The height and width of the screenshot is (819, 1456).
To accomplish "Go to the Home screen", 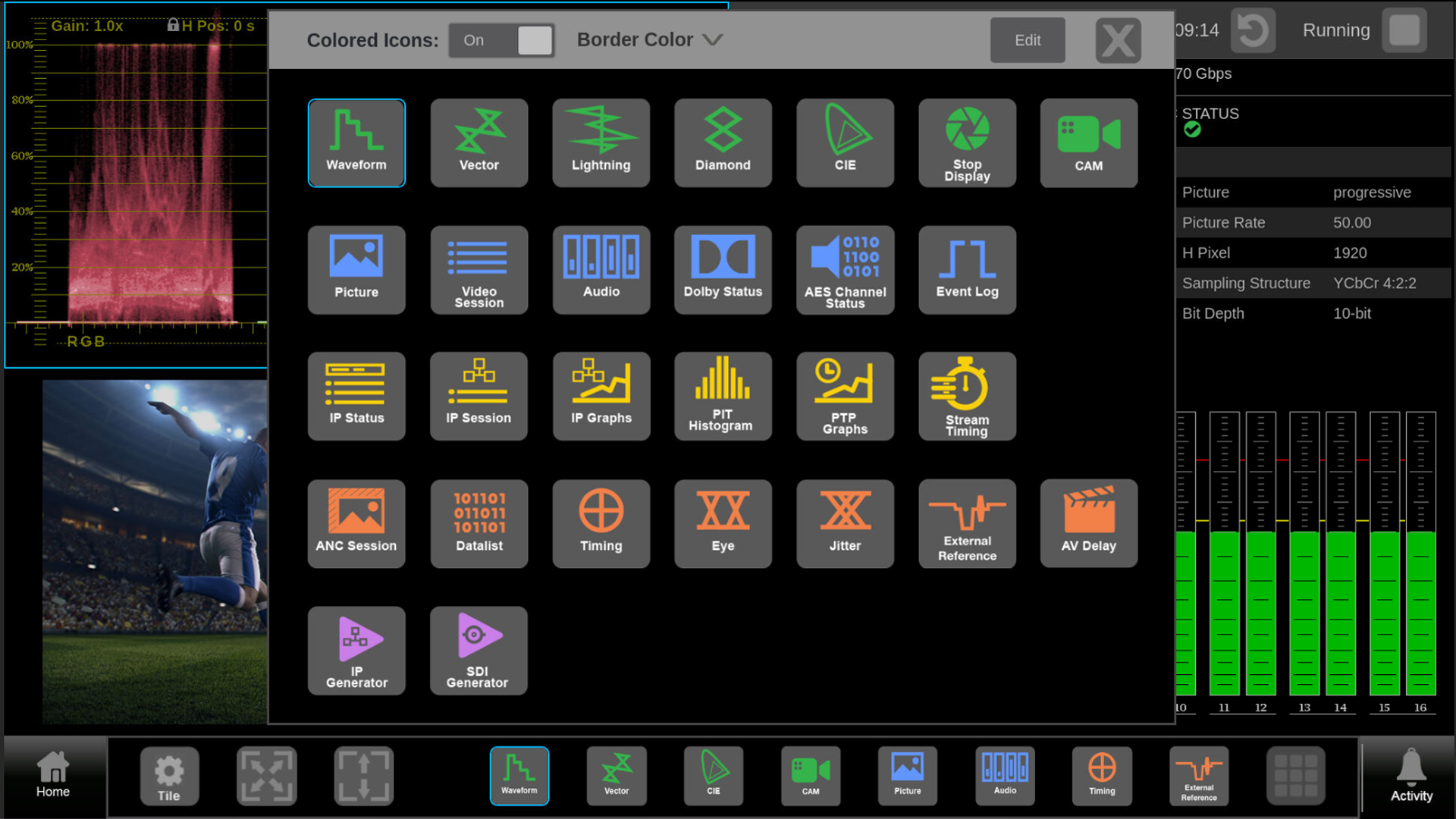I will (52, 776).
